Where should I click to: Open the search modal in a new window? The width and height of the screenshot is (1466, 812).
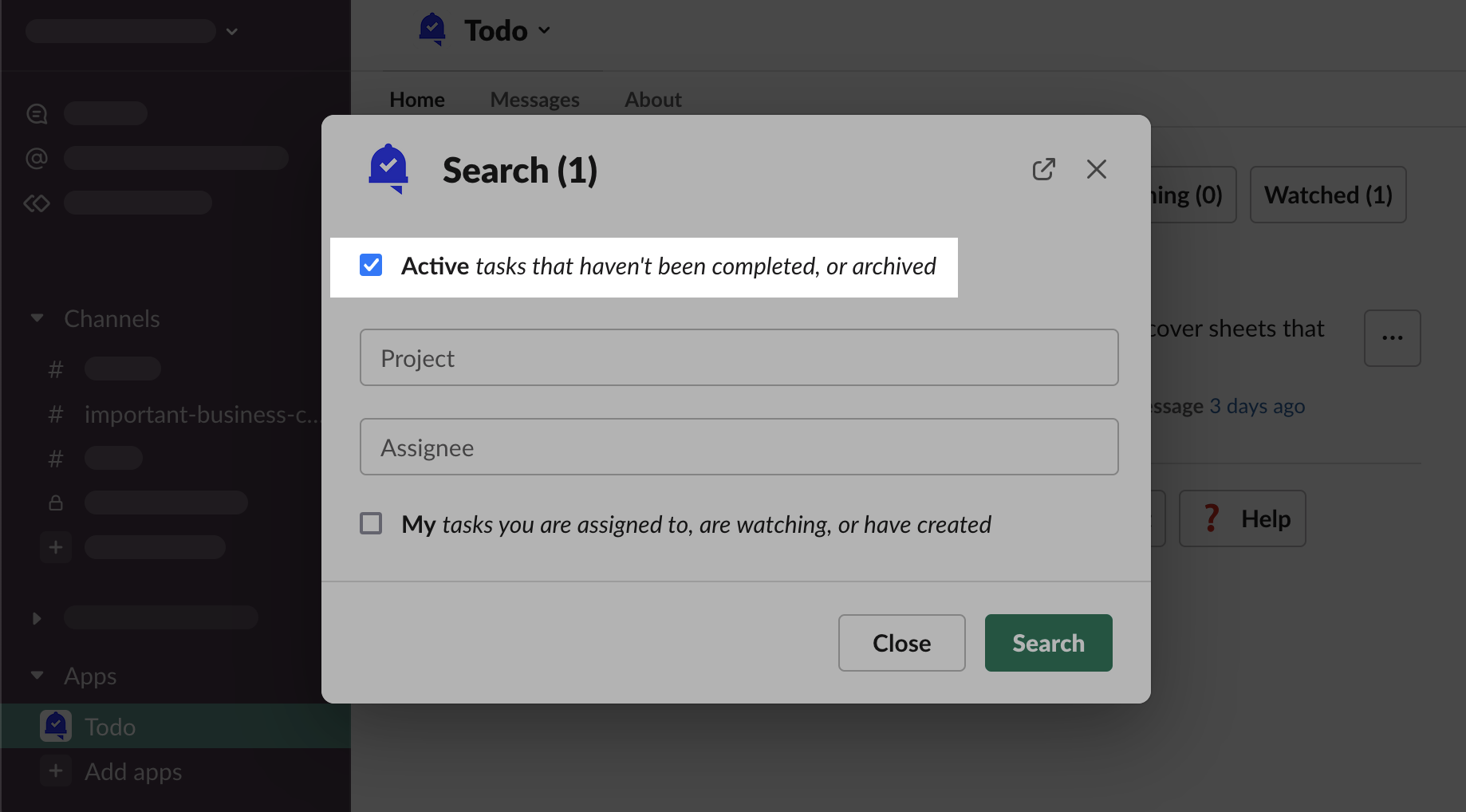tap(1043, 169)
